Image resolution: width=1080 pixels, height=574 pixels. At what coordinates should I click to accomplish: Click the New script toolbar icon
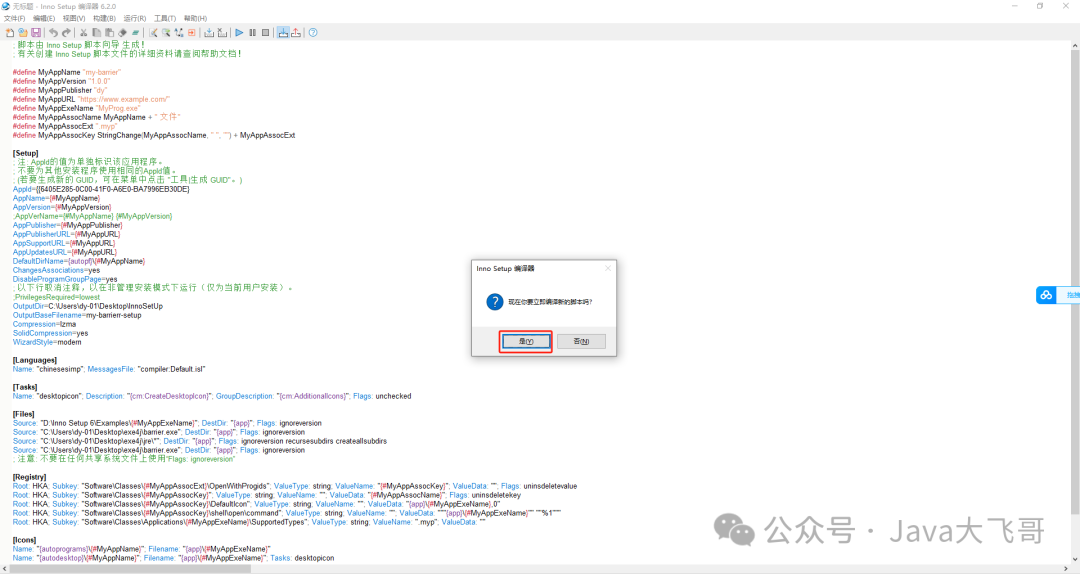(x=10, y=32)
